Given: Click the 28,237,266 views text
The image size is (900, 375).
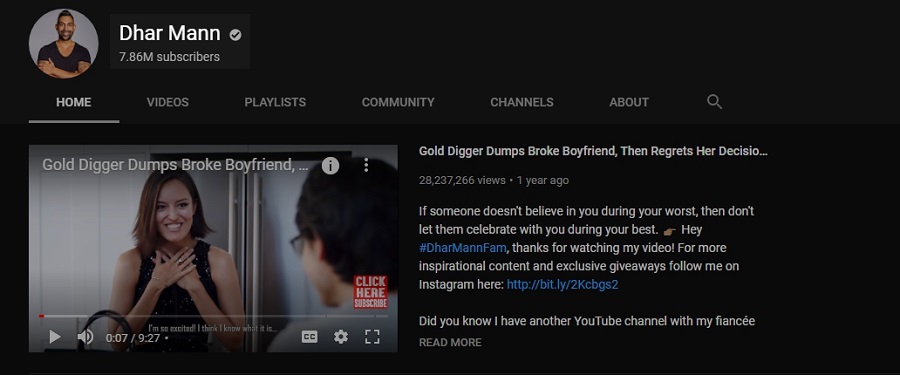Looking at the screenshot, I should coord(462,180).
